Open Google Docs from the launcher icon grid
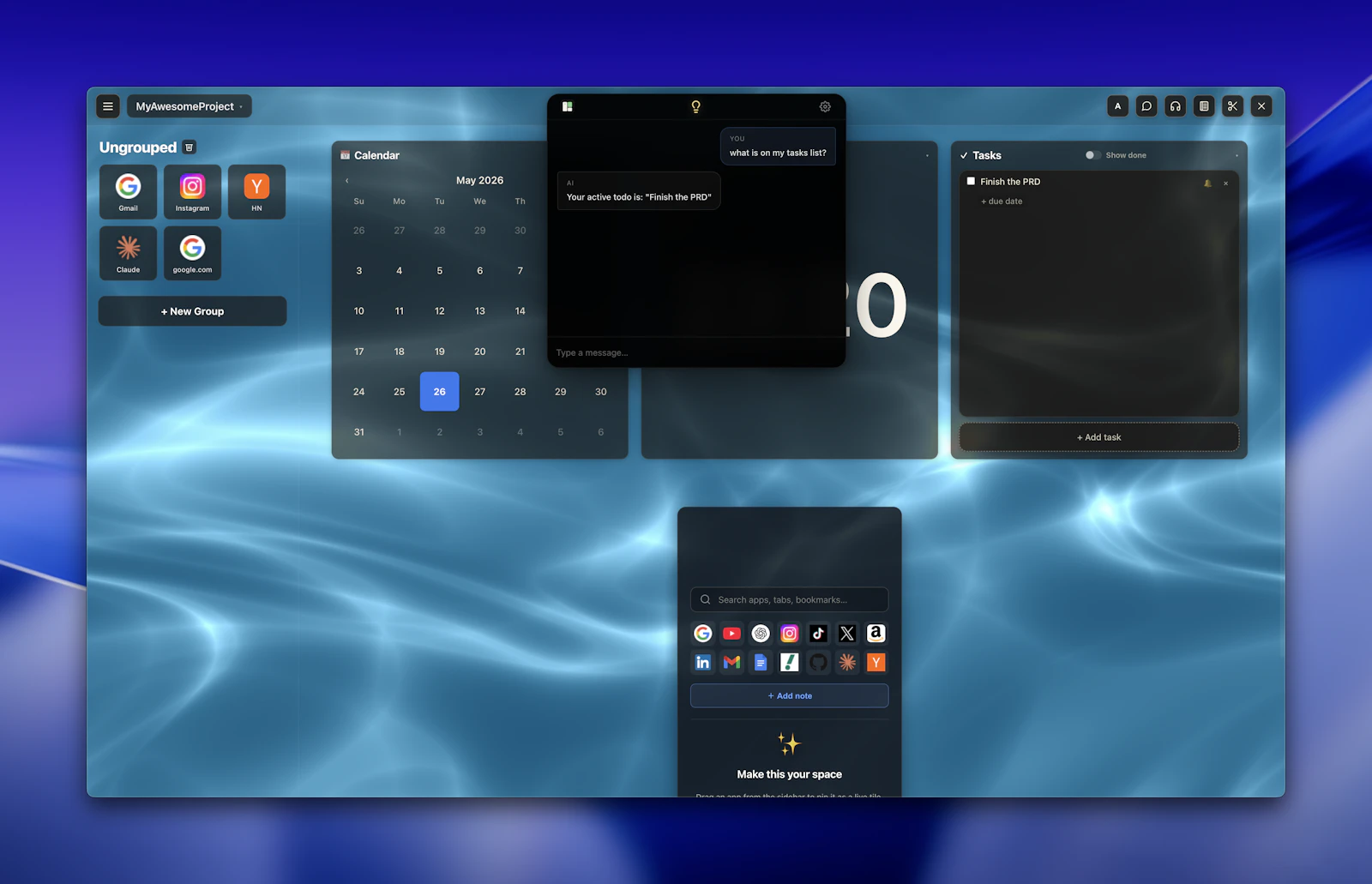The width and height of the screenshot is (1372, 884). 761,662
